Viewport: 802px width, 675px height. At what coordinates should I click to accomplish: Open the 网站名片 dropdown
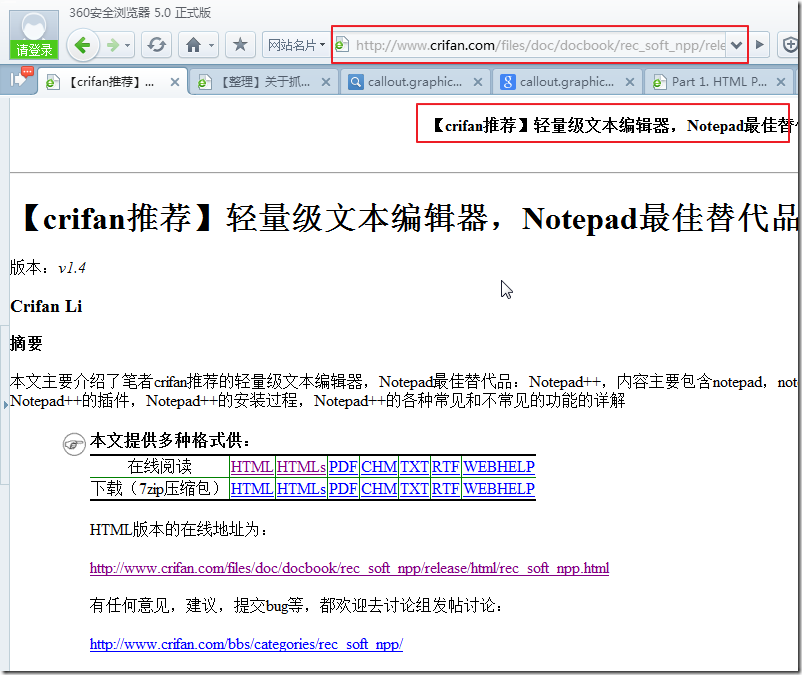pyautogui.click(x=296, y=46)
